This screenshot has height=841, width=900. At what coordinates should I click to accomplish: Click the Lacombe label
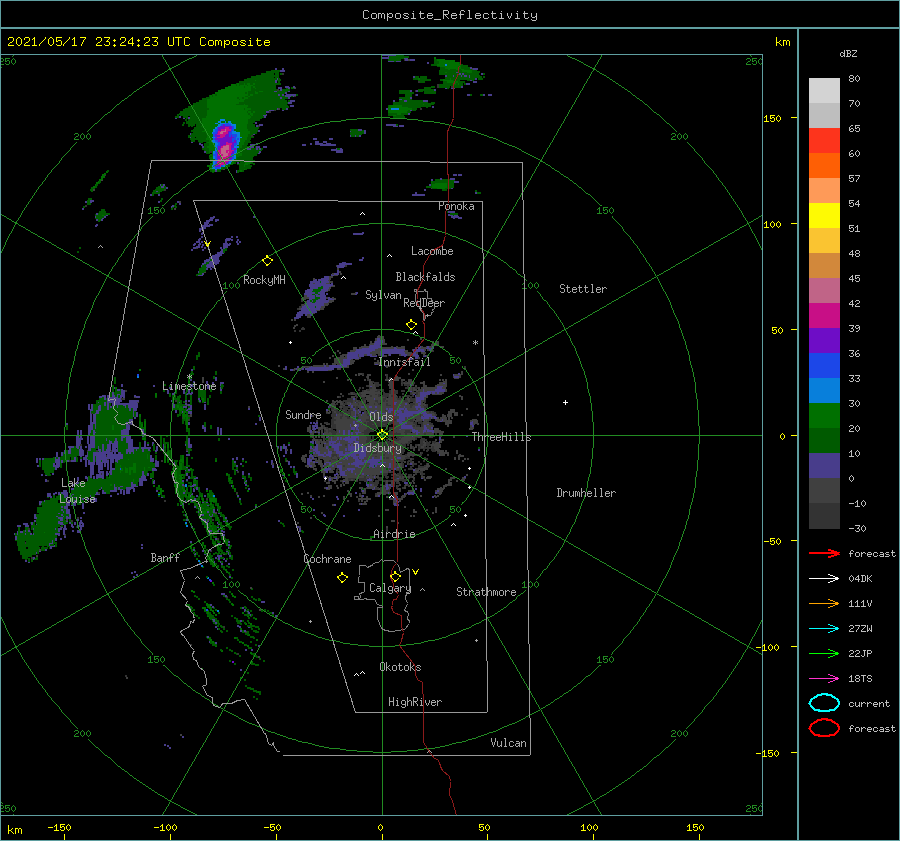click(432, 251)
